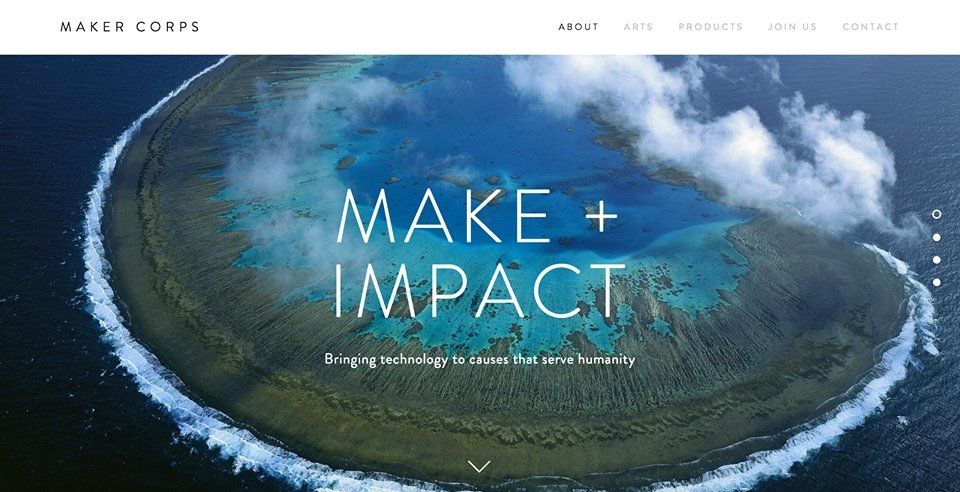Screen dimensions: 960x492
Task: Click the scroll-down chevron arrow
Action: (479, 466)
